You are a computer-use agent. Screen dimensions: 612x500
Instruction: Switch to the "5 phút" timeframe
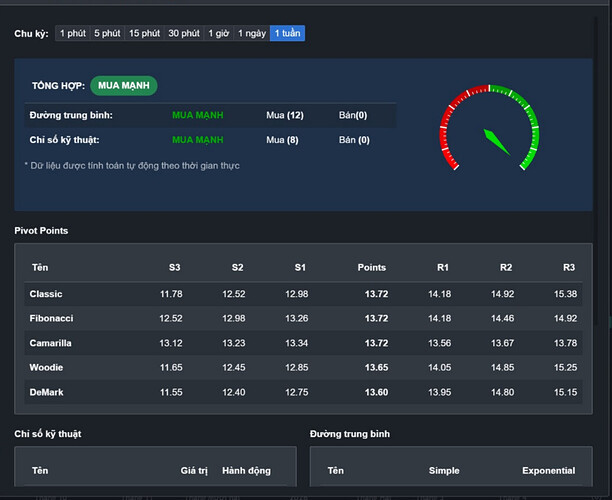(x=107, y=33)
